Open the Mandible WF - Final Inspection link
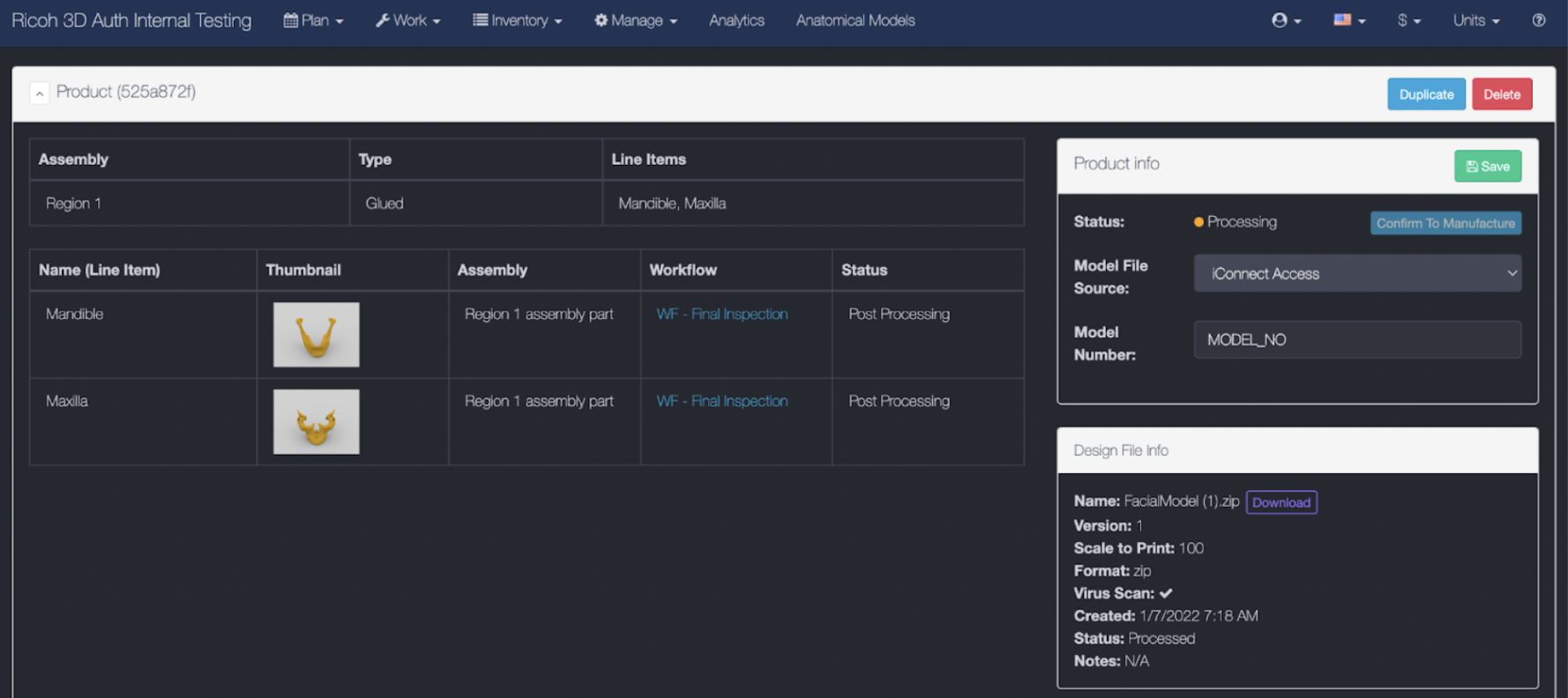The height and width of the screenshot is (698, 1568). pyautogui.click(x=721, y=314)
